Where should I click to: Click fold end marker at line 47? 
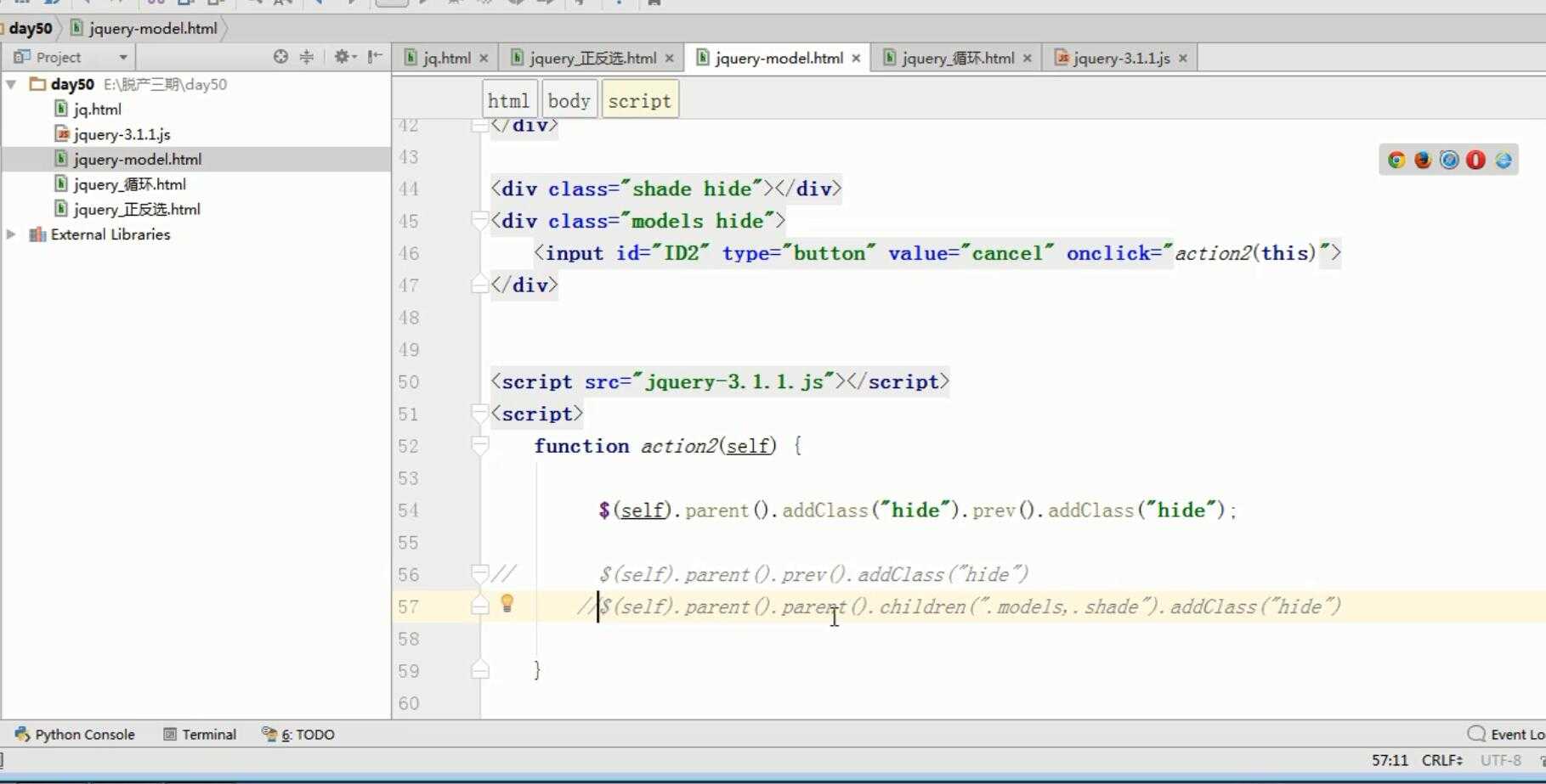click(x=479, y=285)
